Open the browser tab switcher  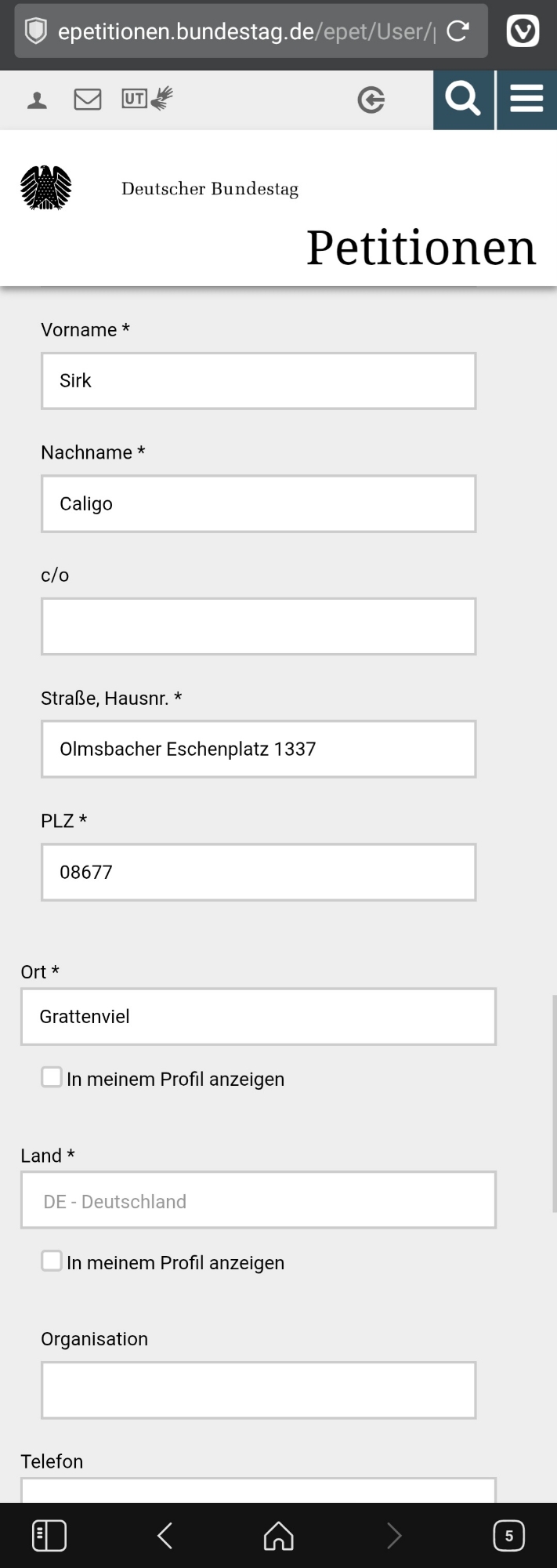coord(508,1535)
